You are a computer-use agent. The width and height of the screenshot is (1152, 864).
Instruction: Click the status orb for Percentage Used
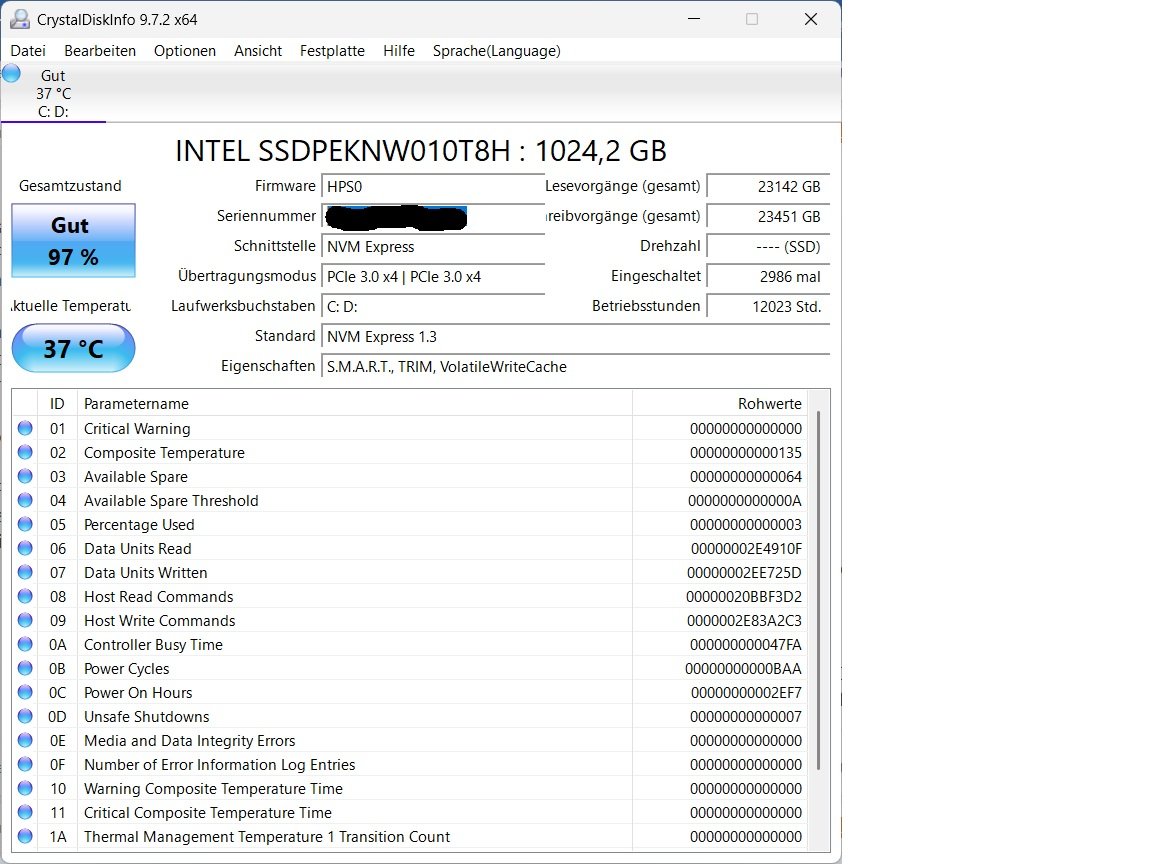tap(25, 524)
